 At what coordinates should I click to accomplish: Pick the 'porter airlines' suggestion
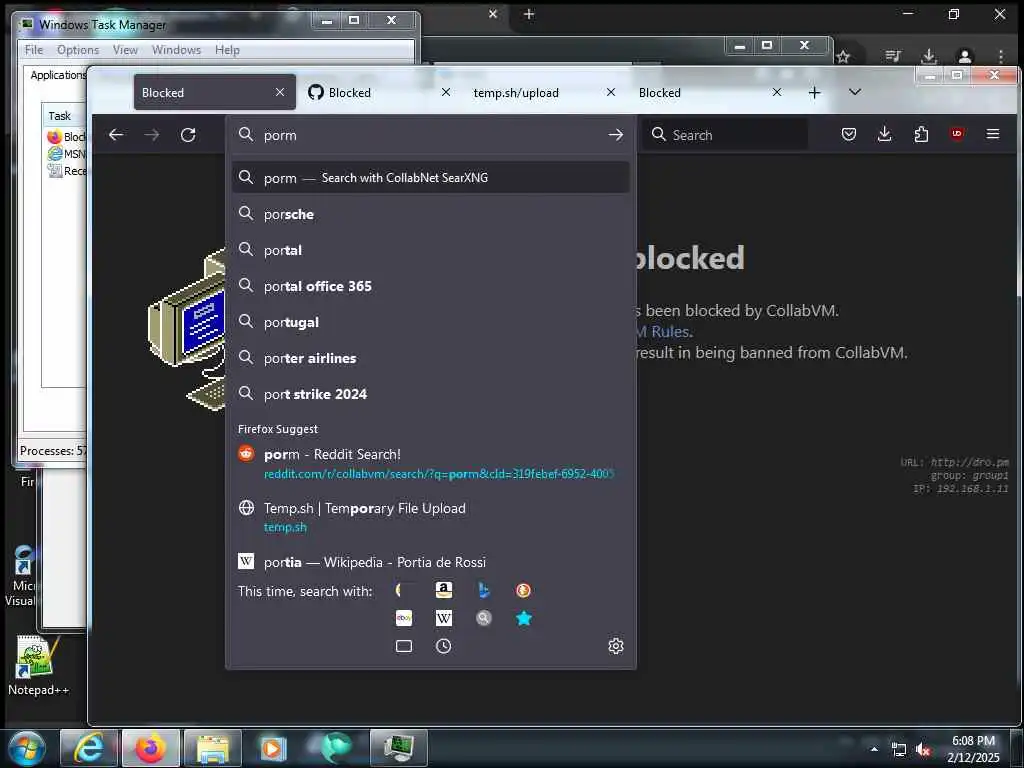430,358
